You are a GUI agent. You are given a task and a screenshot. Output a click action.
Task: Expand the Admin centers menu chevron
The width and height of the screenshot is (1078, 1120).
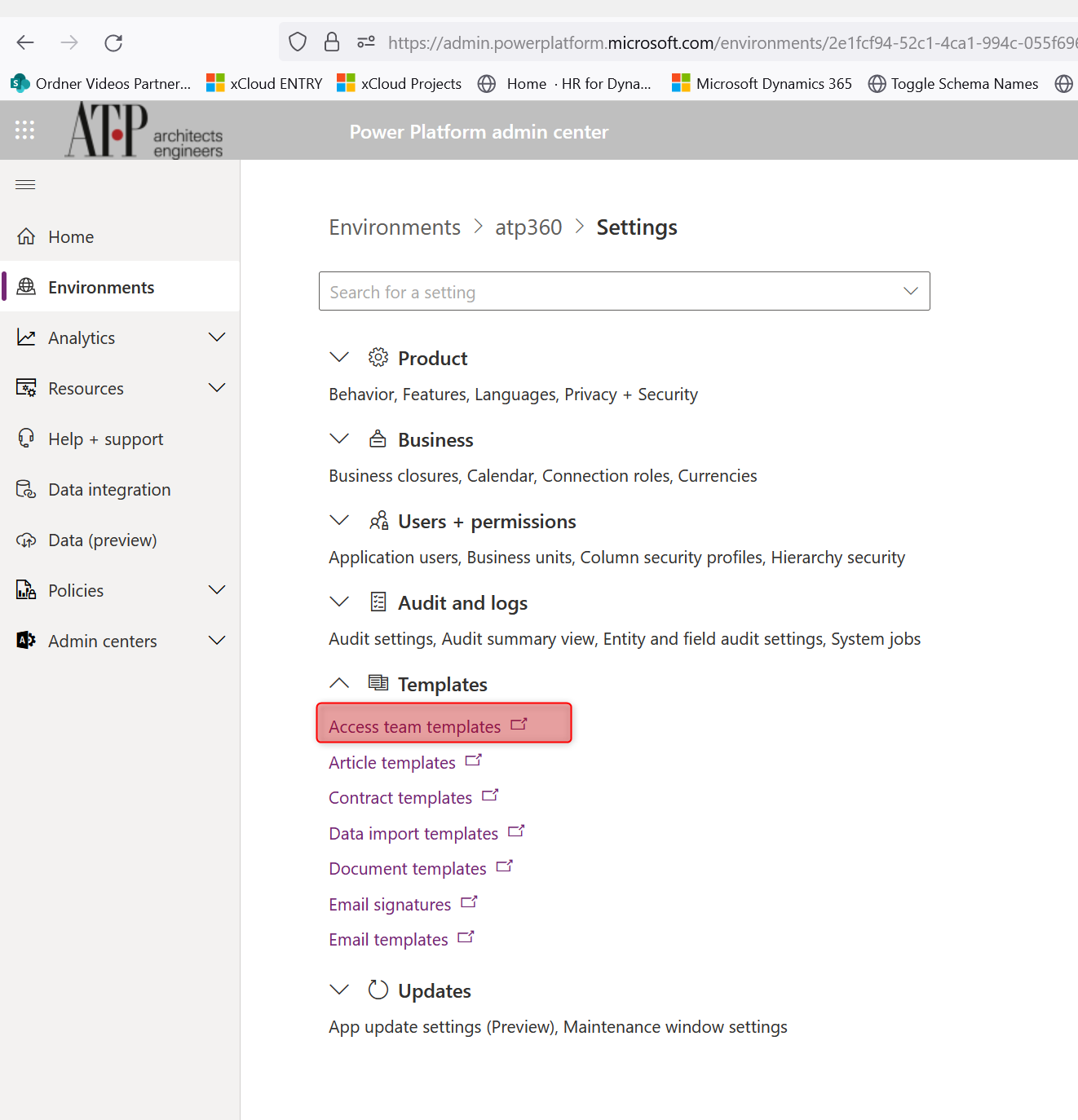point(217,640)
